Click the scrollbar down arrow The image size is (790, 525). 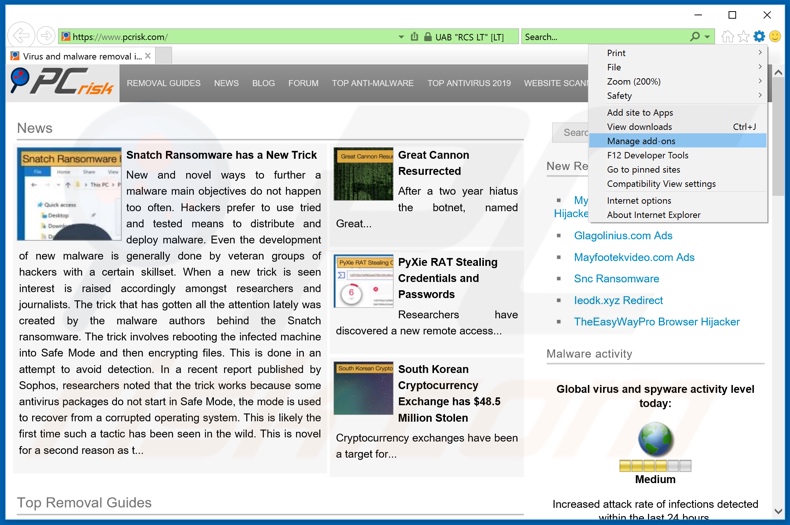point(778,511)
